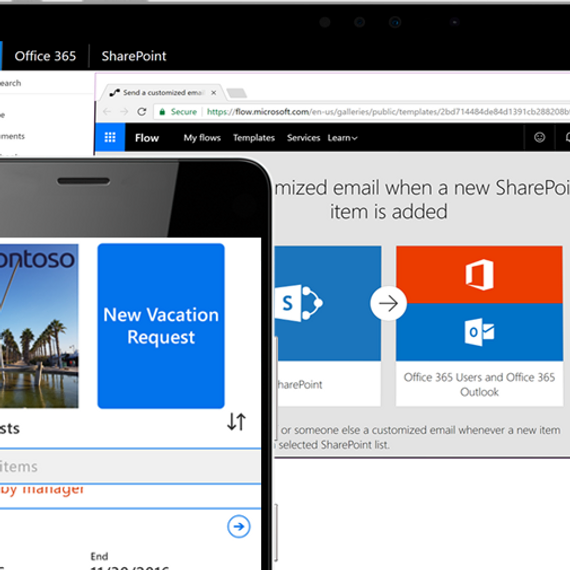Expand the Learn dropdown in Flow header
570x570 pixels.
[x=342, y=138]
